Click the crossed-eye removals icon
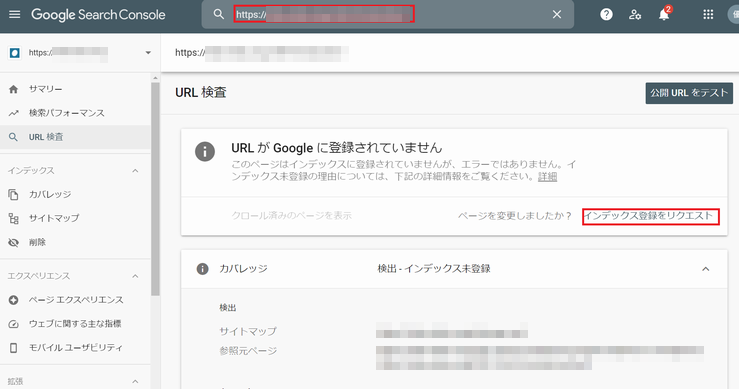This screenshot has width=739, height=389. click(x=14, y=242)
